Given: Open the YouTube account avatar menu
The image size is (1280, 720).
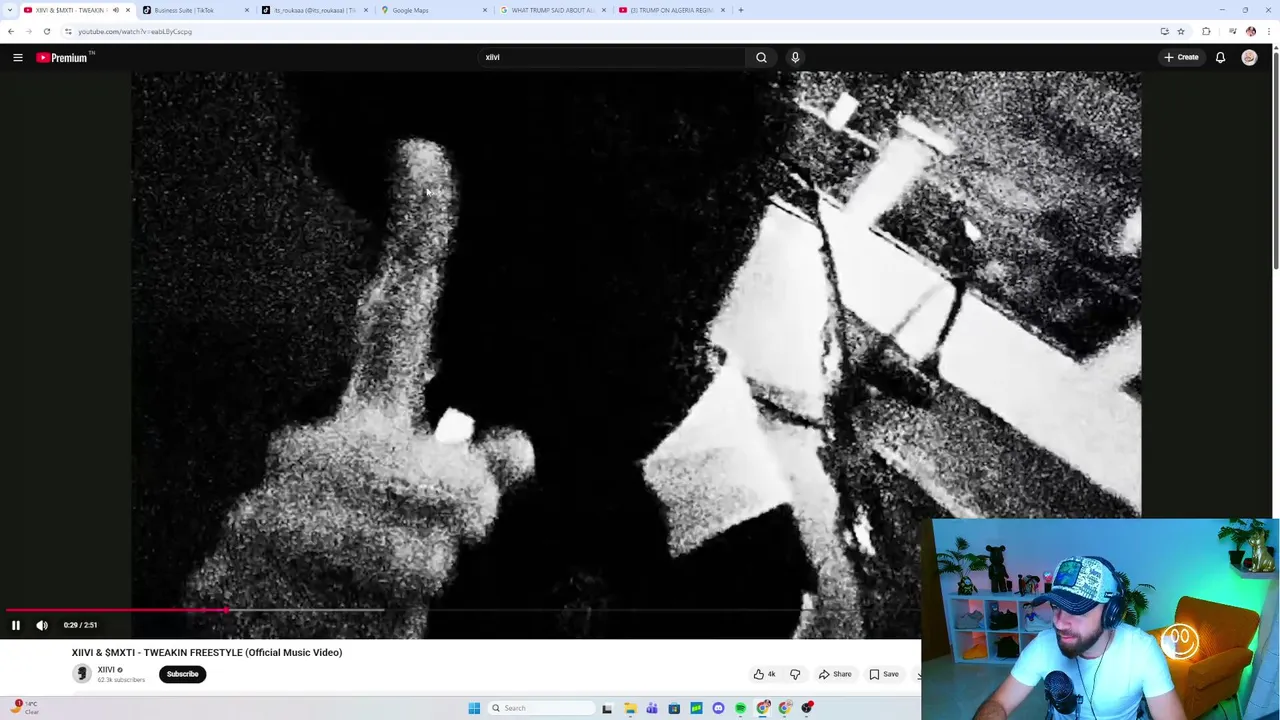Looking at the screenshot, I should point(1249,57).
